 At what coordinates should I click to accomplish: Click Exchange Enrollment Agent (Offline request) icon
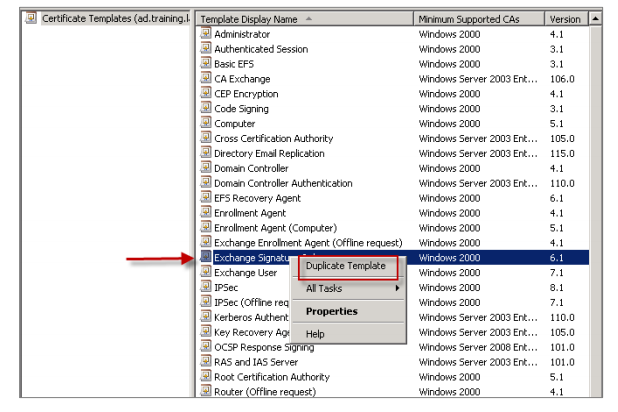click(206, 242)
